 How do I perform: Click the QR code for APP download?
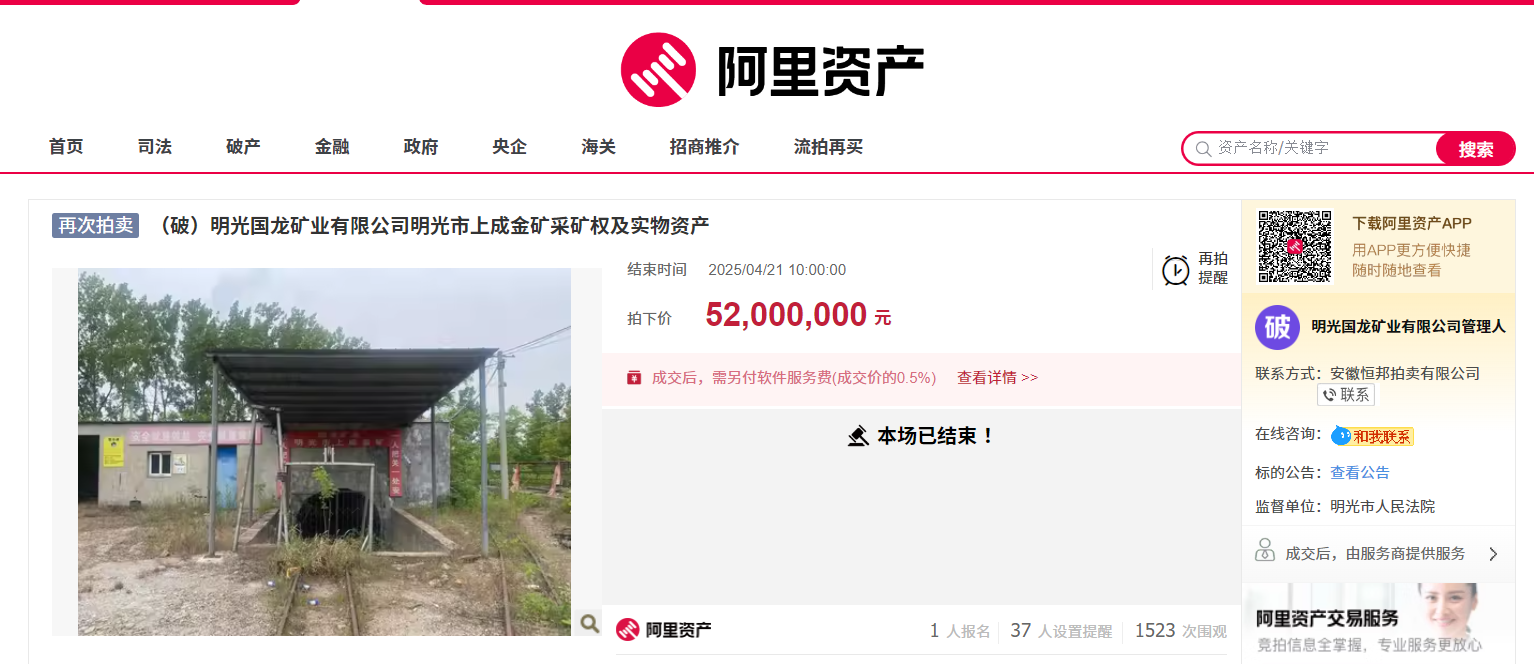point(1295,247)
